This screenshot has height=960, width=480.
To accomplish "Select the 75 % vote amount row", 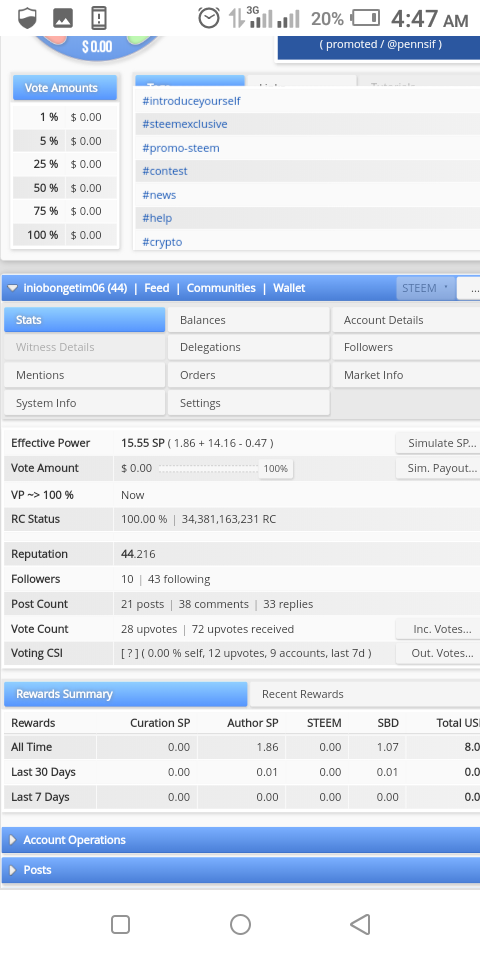I will (x=65, y=211).
